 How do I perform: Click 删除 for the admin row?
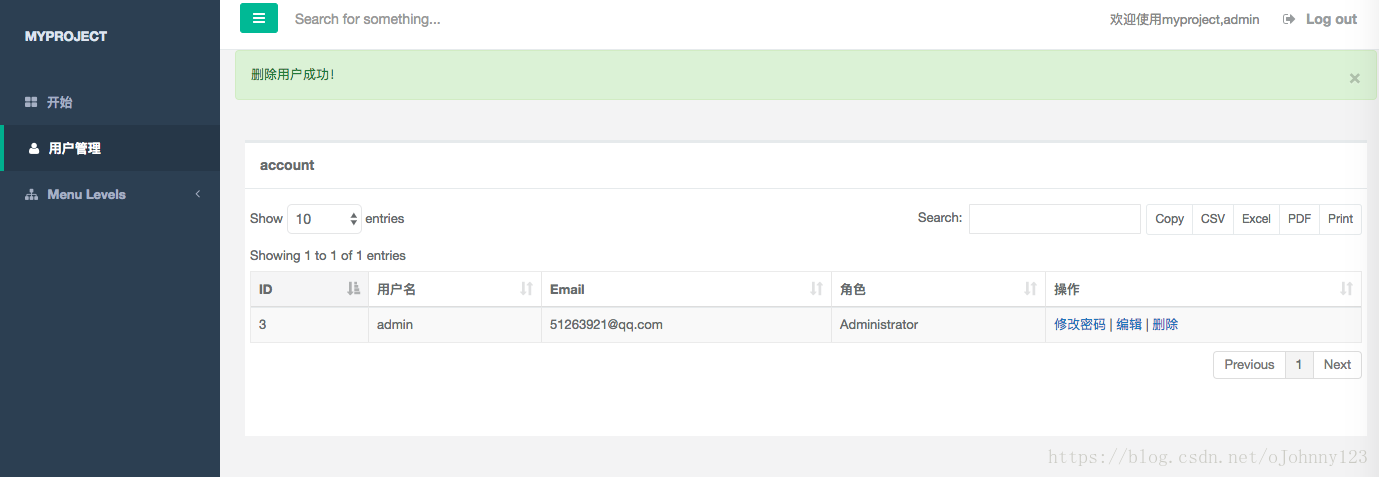1165,324
